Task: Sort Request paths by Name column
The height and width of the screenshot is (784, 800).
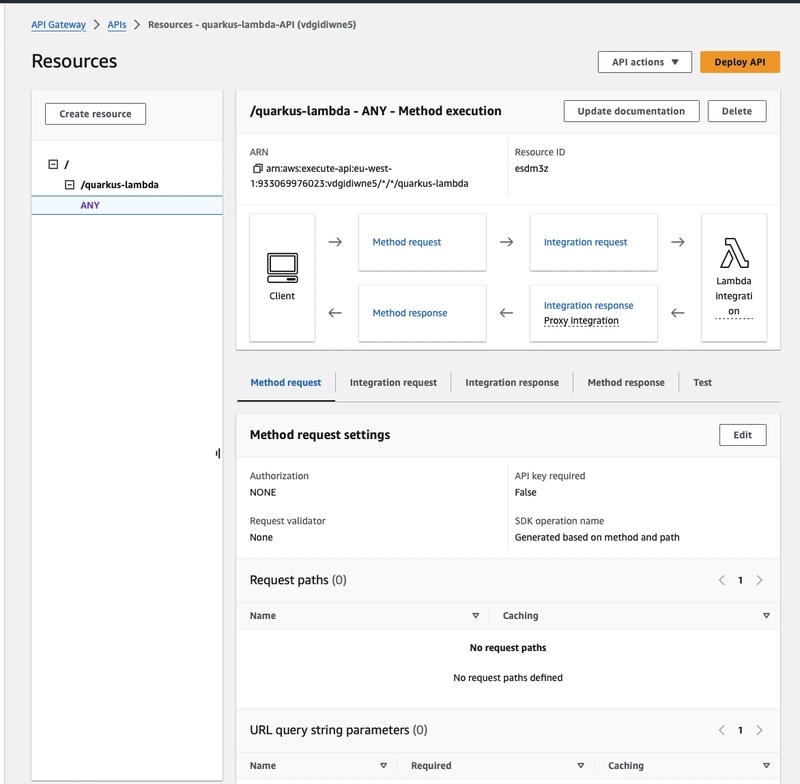Action: point(476,616)
